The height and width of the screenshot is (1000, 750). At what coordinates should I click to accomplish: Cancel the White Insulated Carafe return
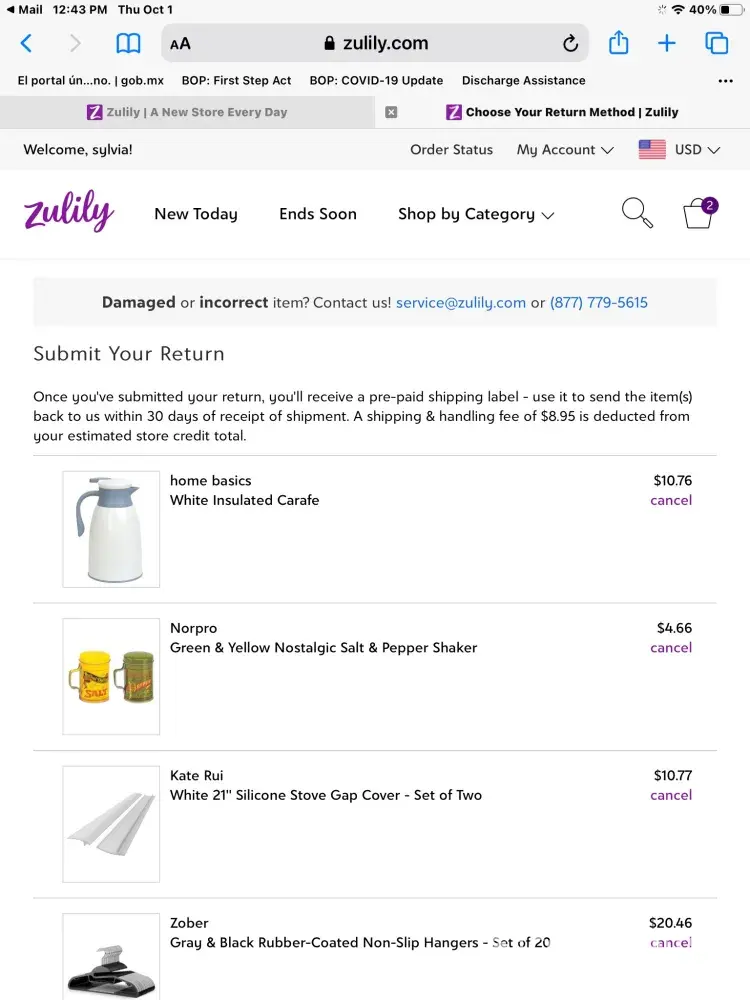(x=671, y=500)
